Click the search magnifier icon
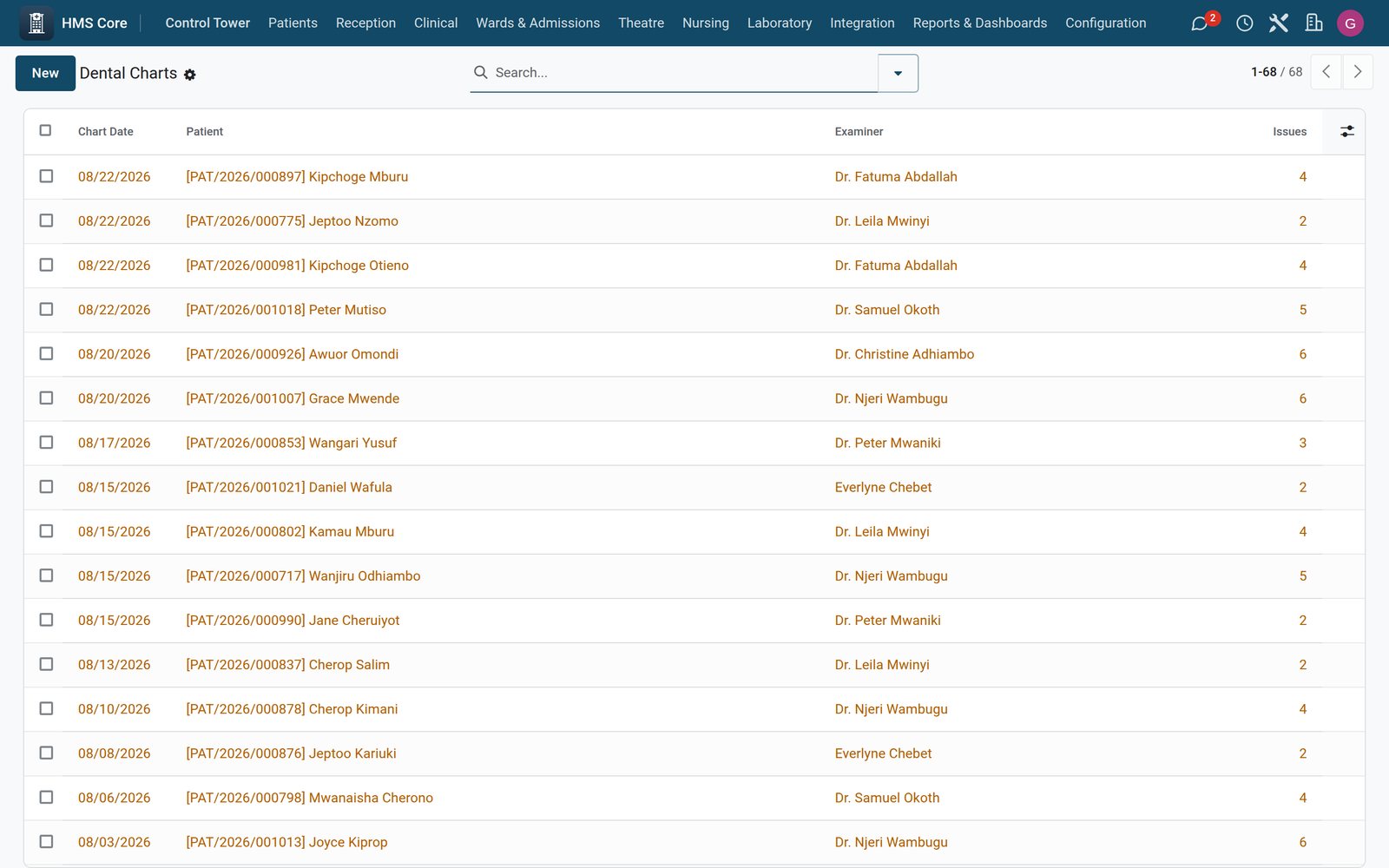 pos(480,73)
